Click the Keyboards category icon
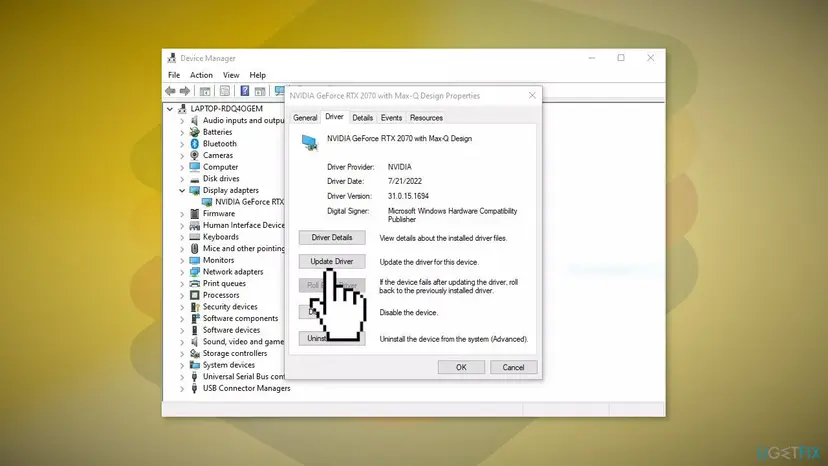Viewport: 828px width, 466px height. pyautogui.click(x=194, y=237)
